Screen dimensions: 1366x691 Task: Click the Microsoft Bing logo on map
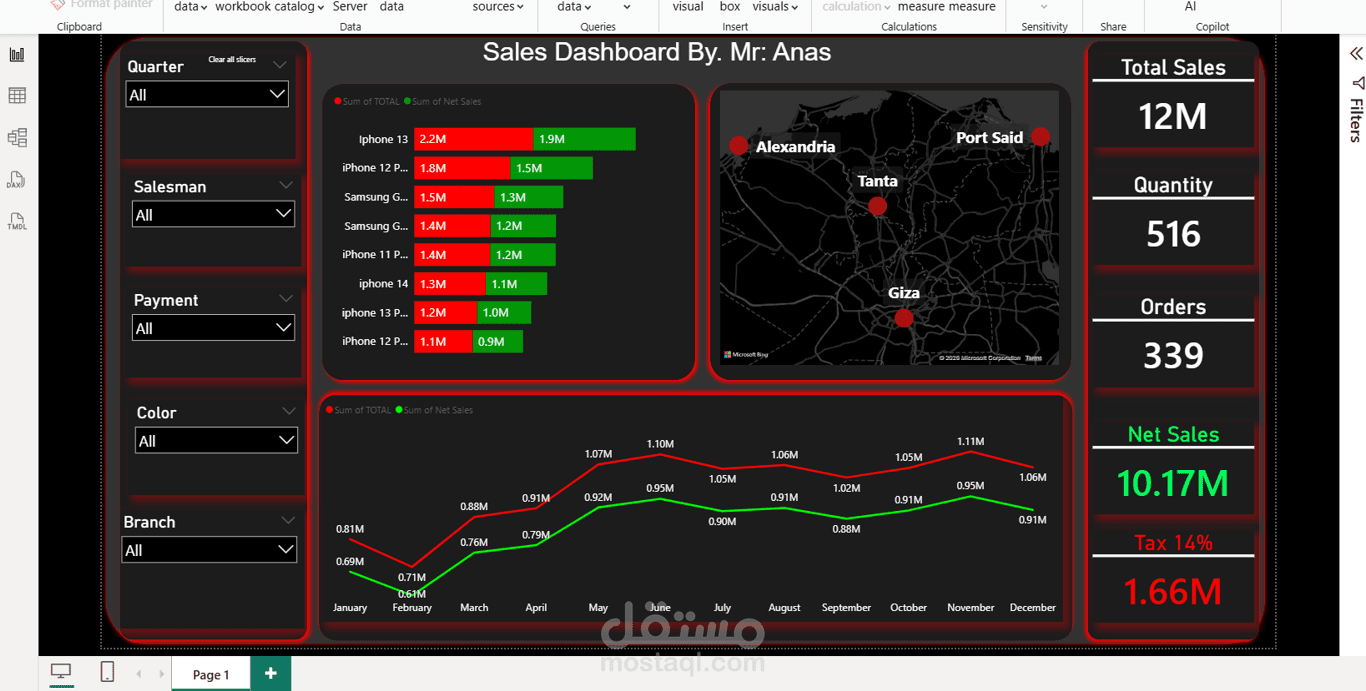pos(746,355)
